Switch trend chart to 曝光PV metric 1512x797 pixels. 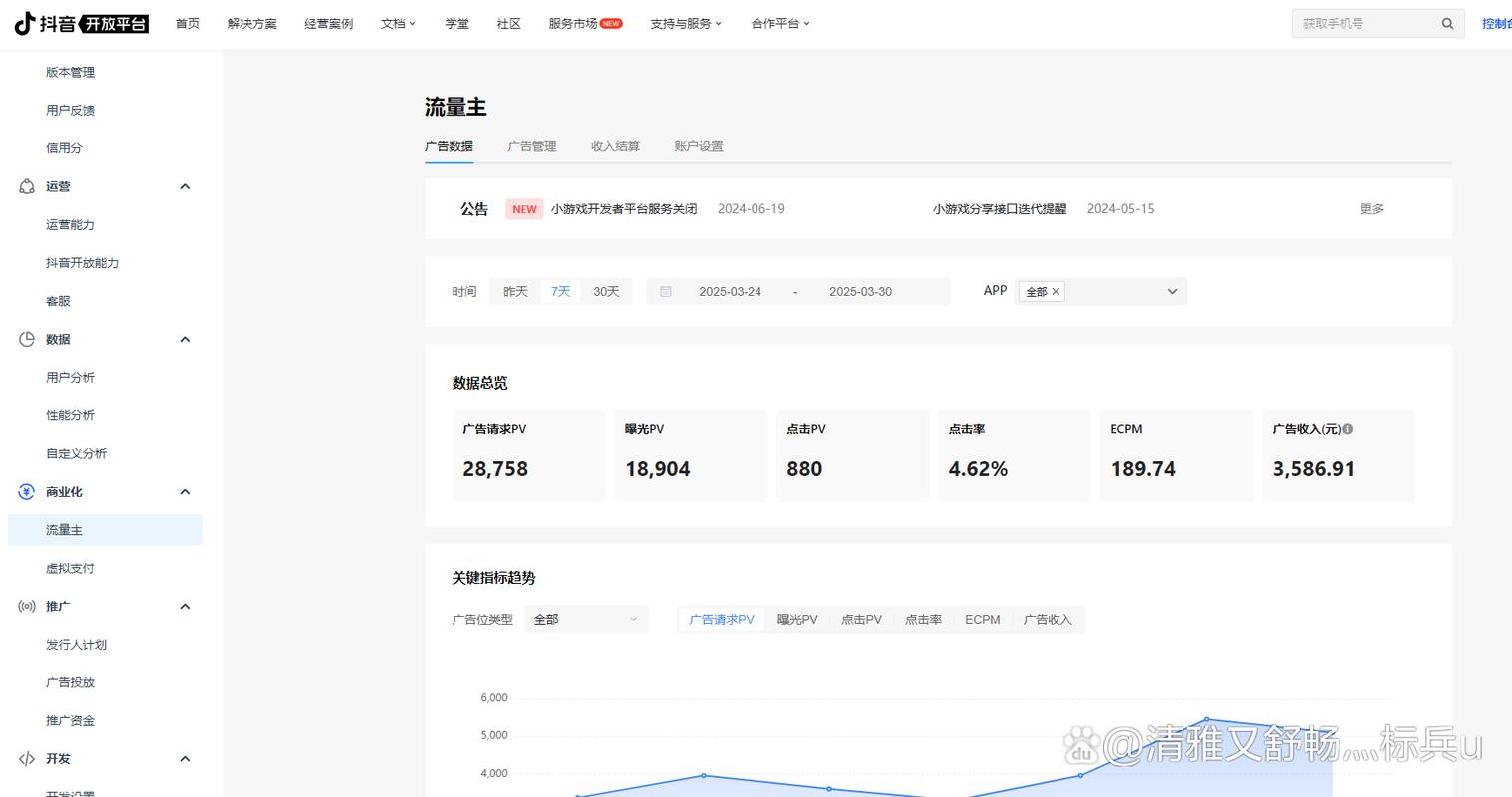tap(797, 620)
